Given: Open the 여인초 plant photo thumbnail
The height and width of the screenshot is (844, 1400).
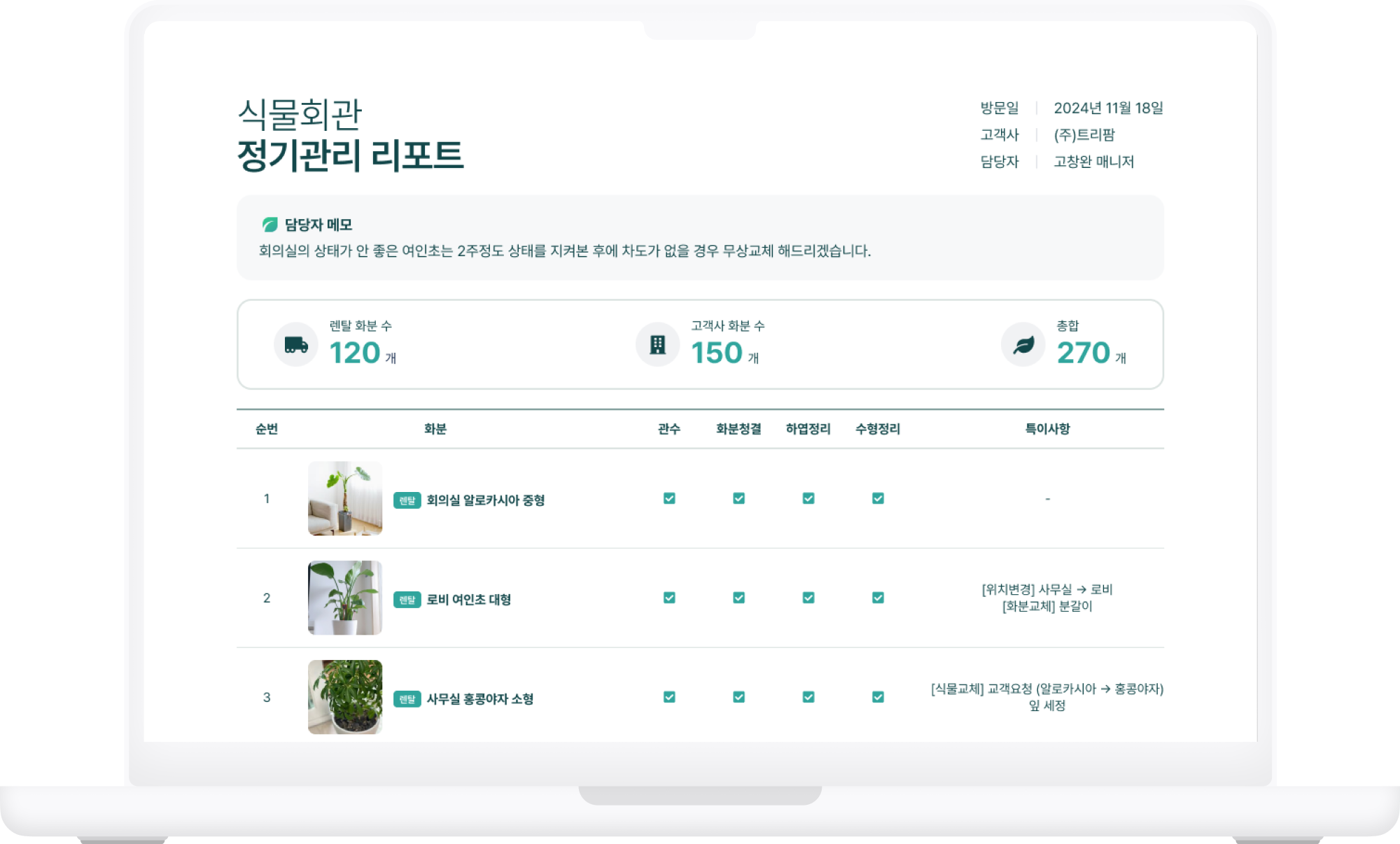Looking at the screenshot, I should (345, 598).
